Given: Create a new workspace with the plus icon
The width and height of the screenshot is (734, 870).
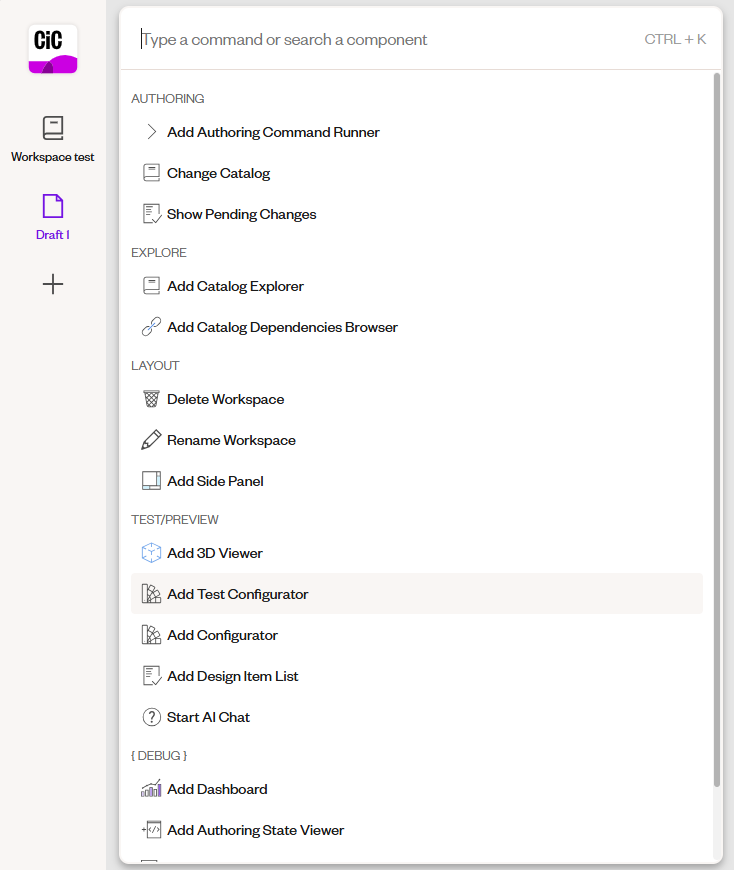Looking at the screenshot, I should [x=52, y=284].
